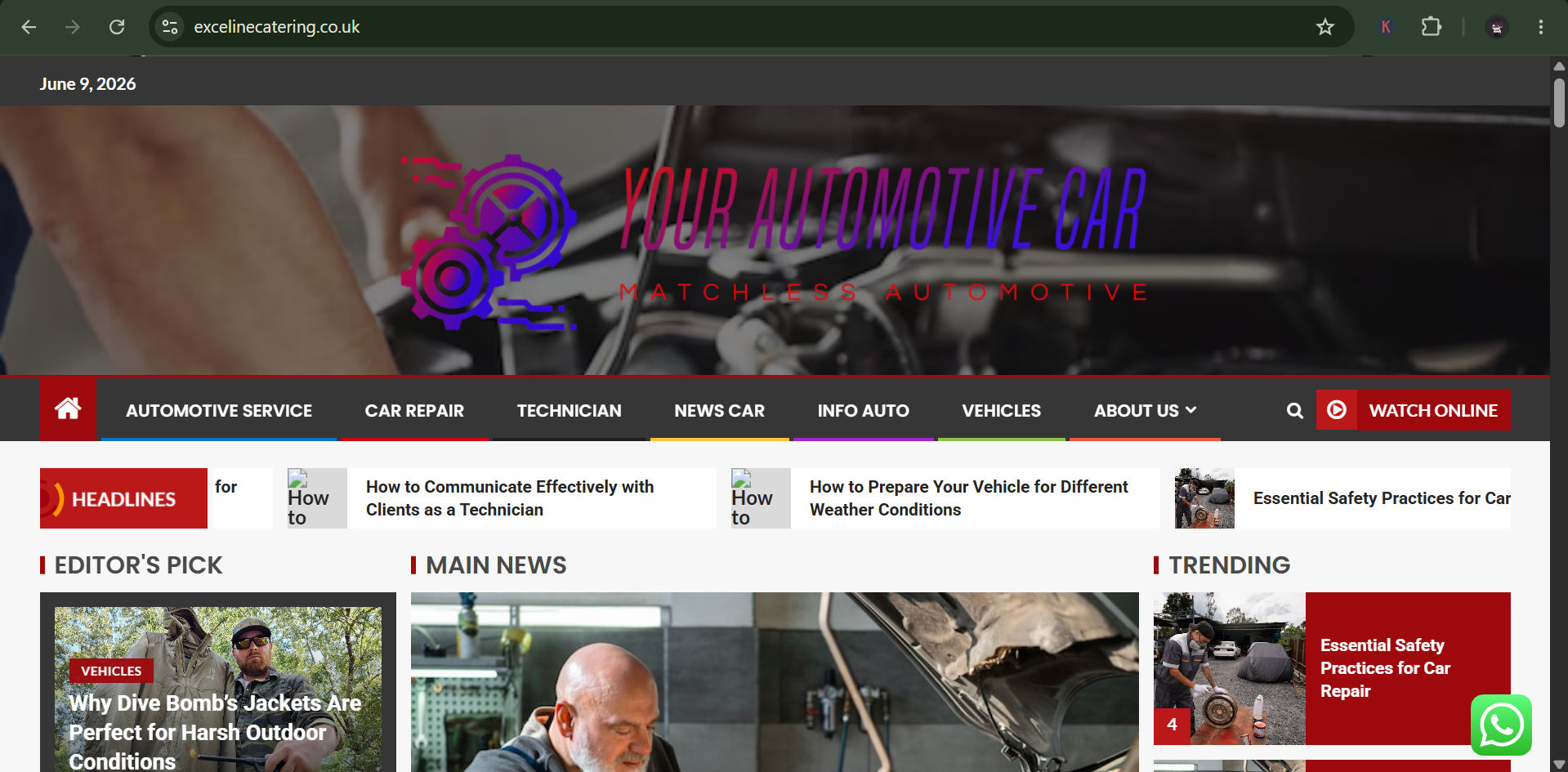Open the browser extensions puzzle icon
1568x772 pixels.
coord(1431,27)
